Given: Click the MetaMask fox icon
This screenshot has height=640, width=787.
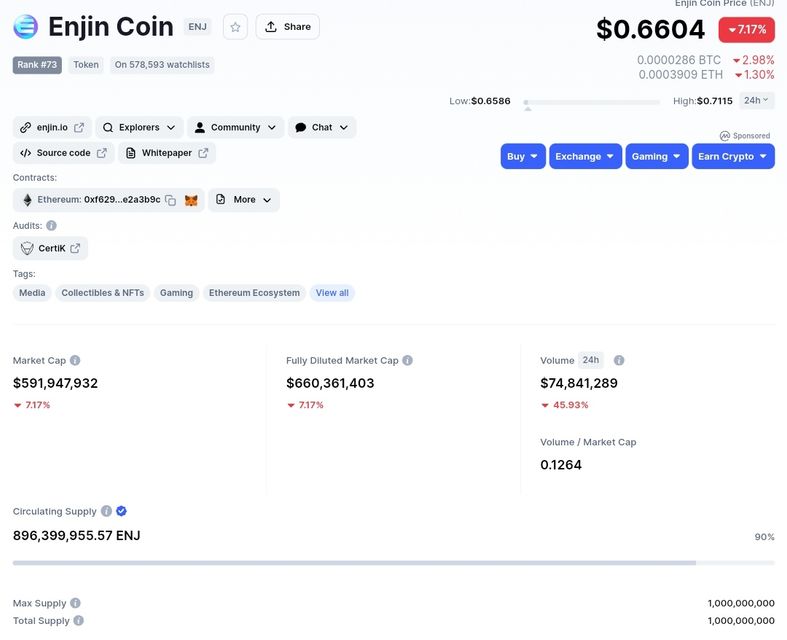Looking at the screenshot, I should pyautogui.click(x=191, y=200).
